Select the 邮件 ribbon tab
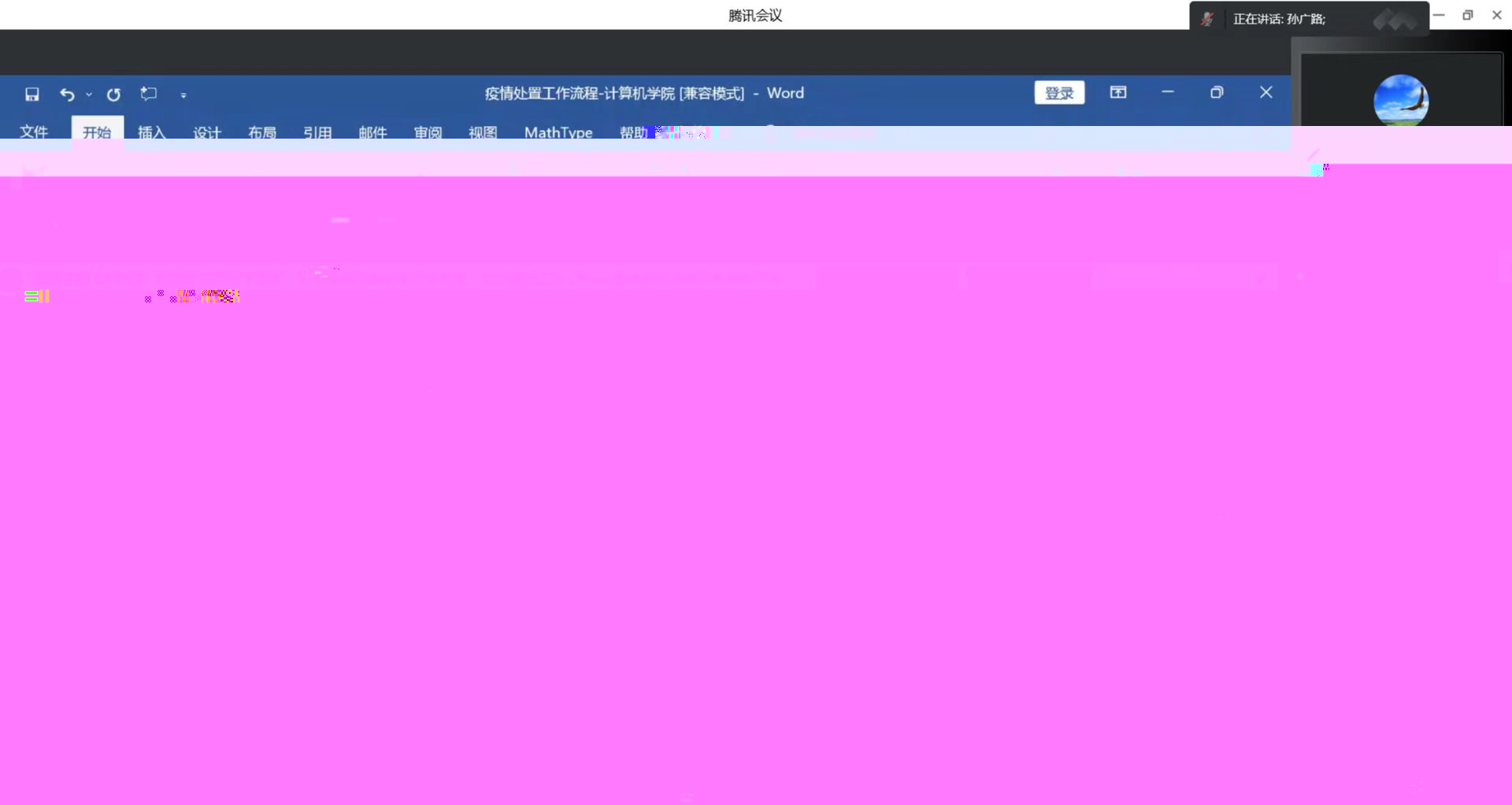Image resolution: width=1512 pixels, height=805 pixels. tap(372, 132)
